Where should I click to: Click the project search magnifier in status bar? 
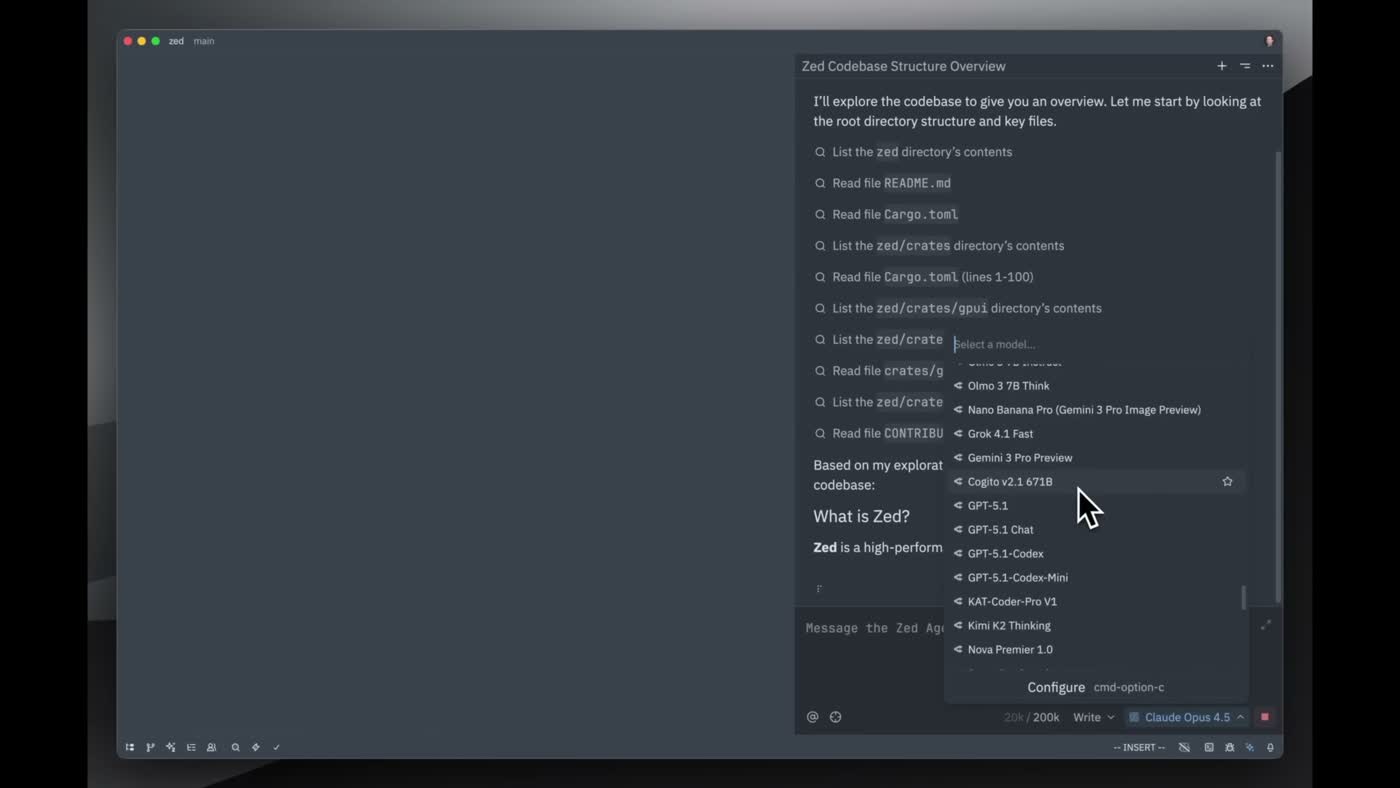pos(236,747)
